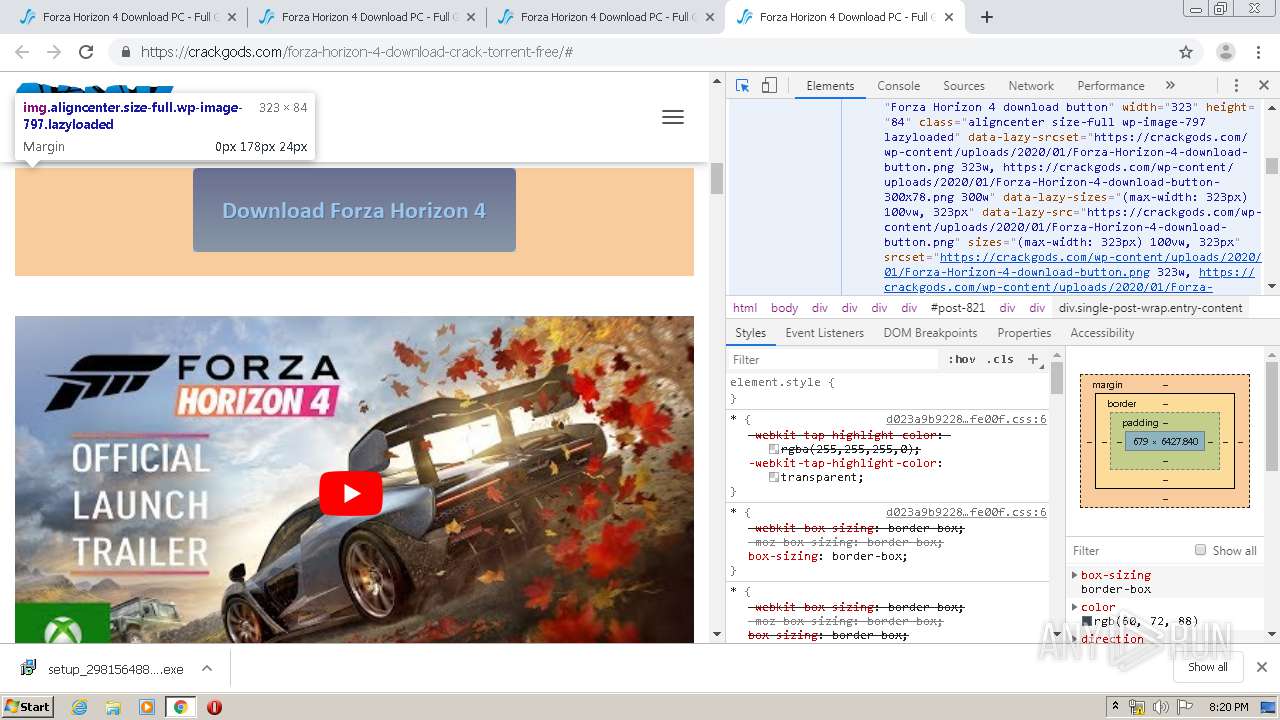The image size is (1280, 720).
Task: Expand the color computed property
Action: [1075, 607]
